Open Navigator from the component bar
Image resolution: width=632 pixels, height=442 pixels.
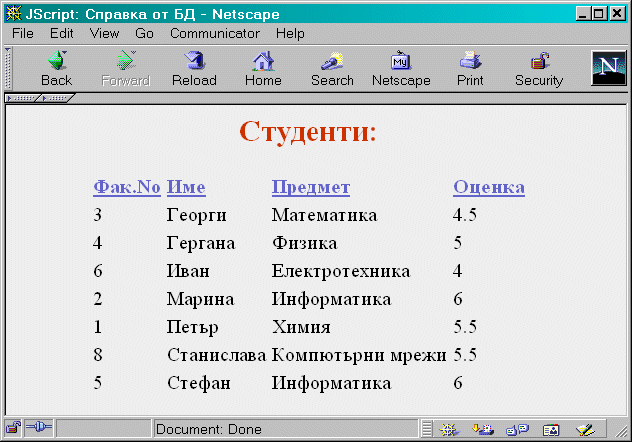[449, 430]
